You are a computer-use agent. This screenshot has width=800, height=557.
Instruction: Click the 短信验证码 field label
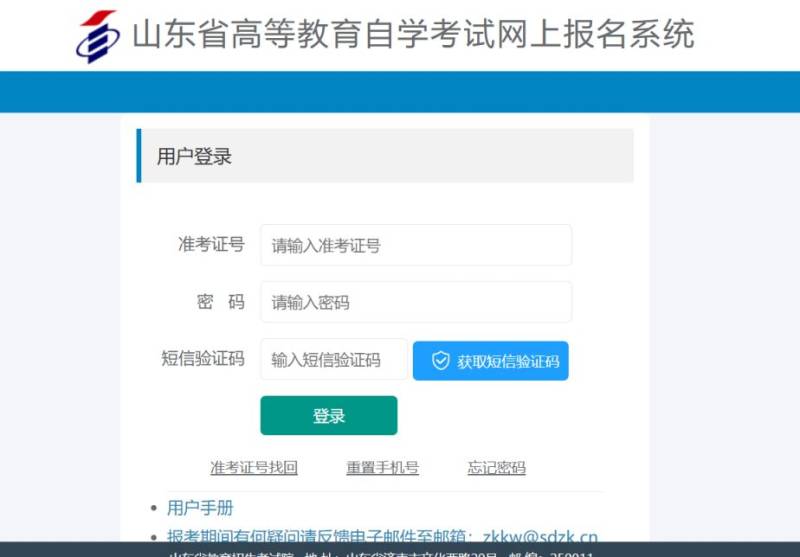pos(203,360)
